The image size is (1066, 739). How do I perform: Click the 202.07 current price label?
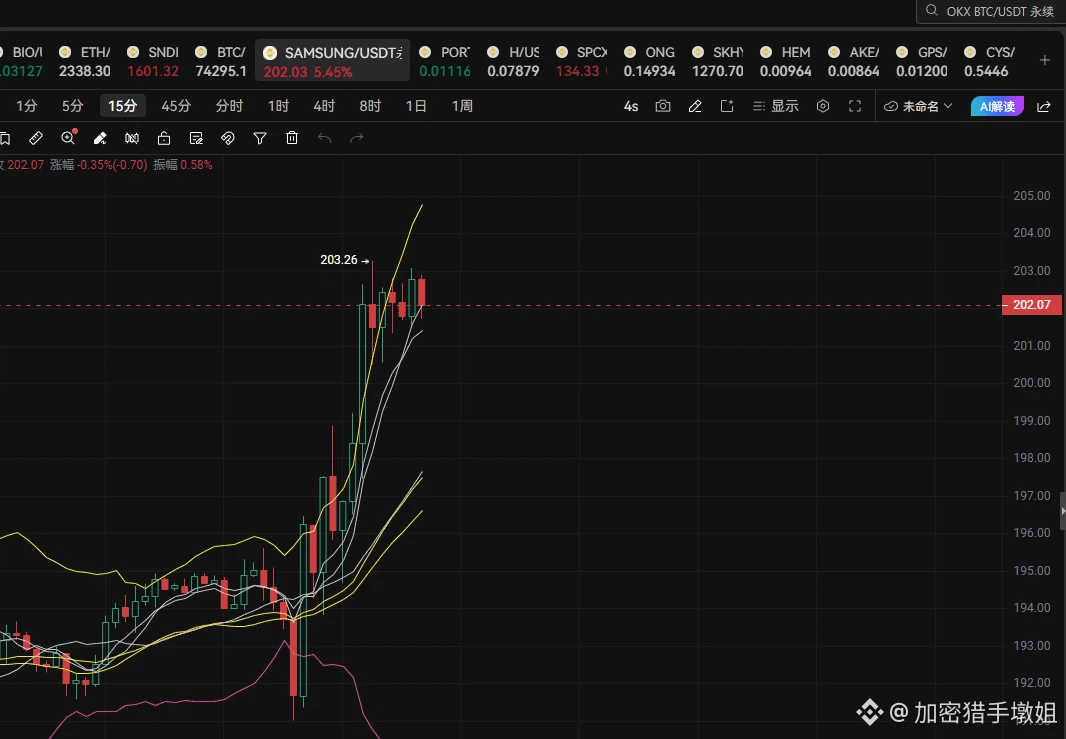point(1031,305)
